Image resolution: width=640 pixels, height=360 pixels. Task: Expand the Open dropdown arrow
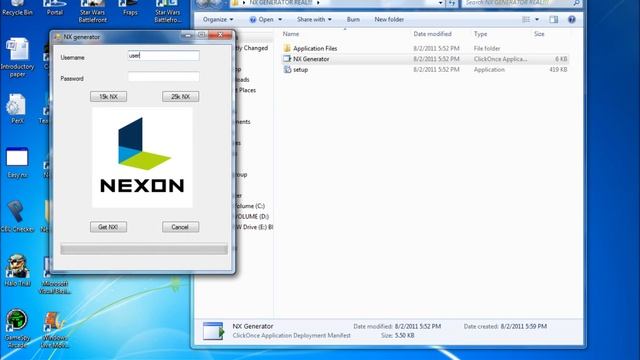click(280, 20)
